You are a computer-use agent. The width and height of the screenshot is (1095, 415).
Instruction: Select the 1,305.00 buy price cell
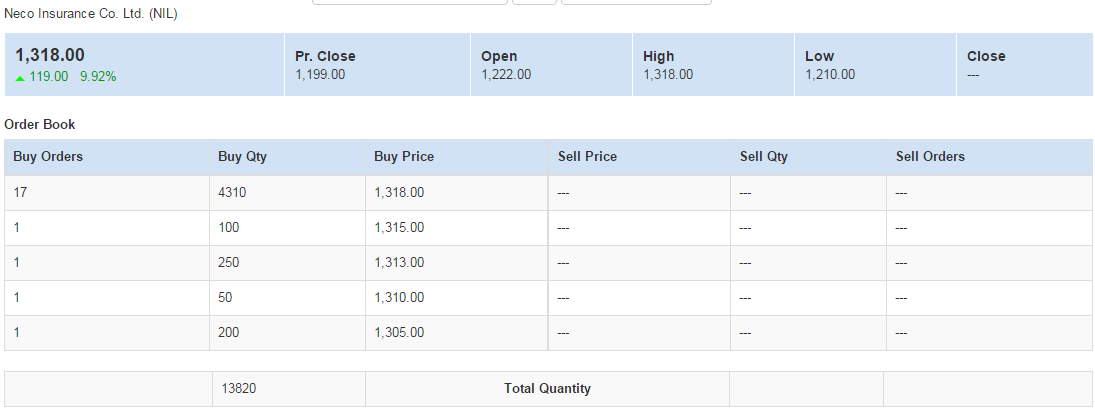(457, 333)
